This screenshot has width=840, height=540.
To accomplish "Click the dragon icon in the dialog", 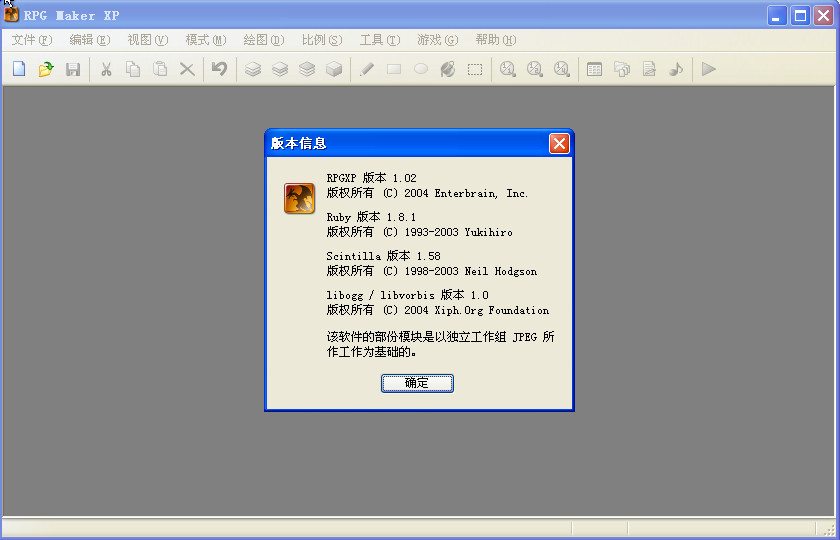I will (x=299, y=198).
